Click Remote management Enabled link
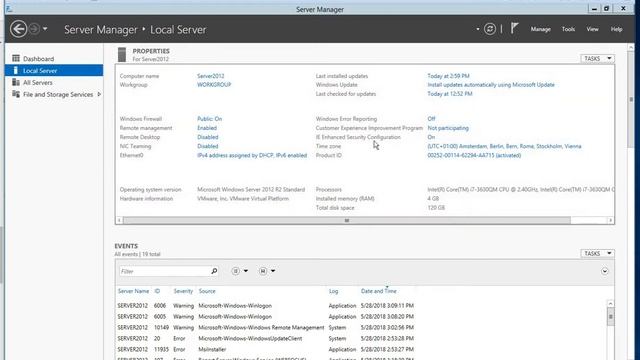 tap(207, 128)
